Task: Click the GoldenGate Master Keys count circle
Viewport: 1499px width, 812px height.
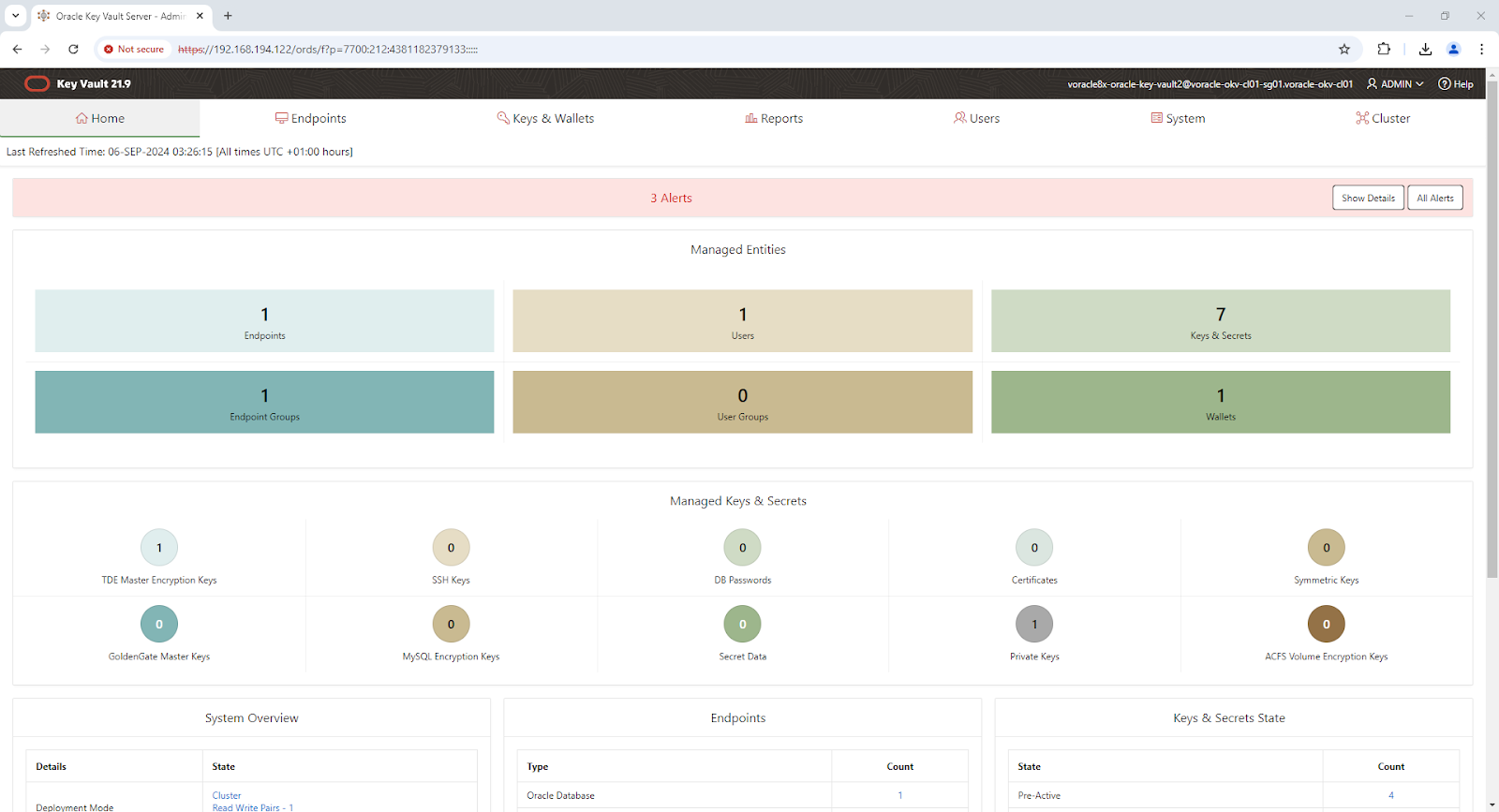Action: tap(159, 624)
